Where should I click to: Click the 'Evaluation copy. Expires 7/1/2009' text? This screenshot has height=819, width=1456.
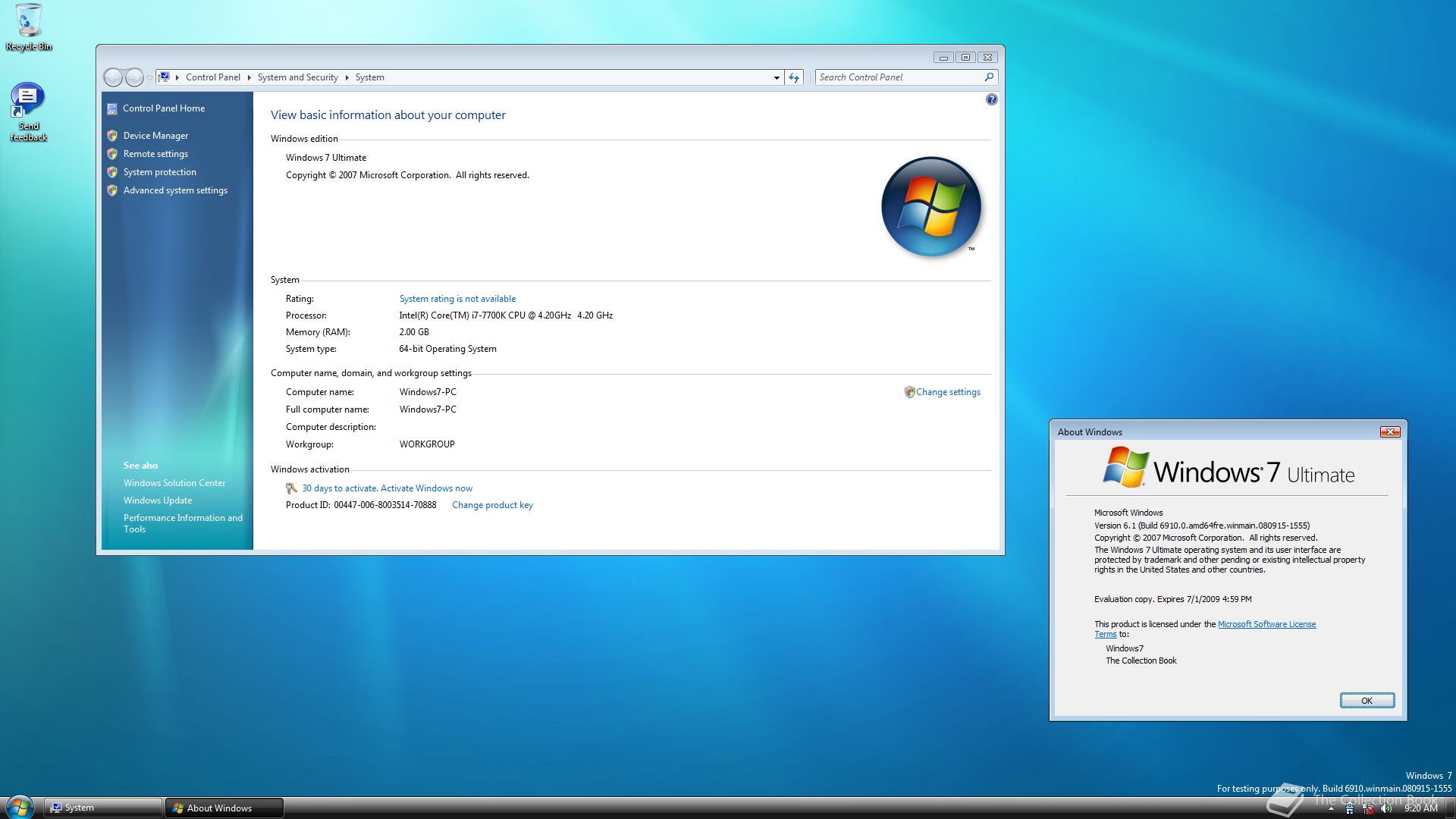pos(1172,599)
